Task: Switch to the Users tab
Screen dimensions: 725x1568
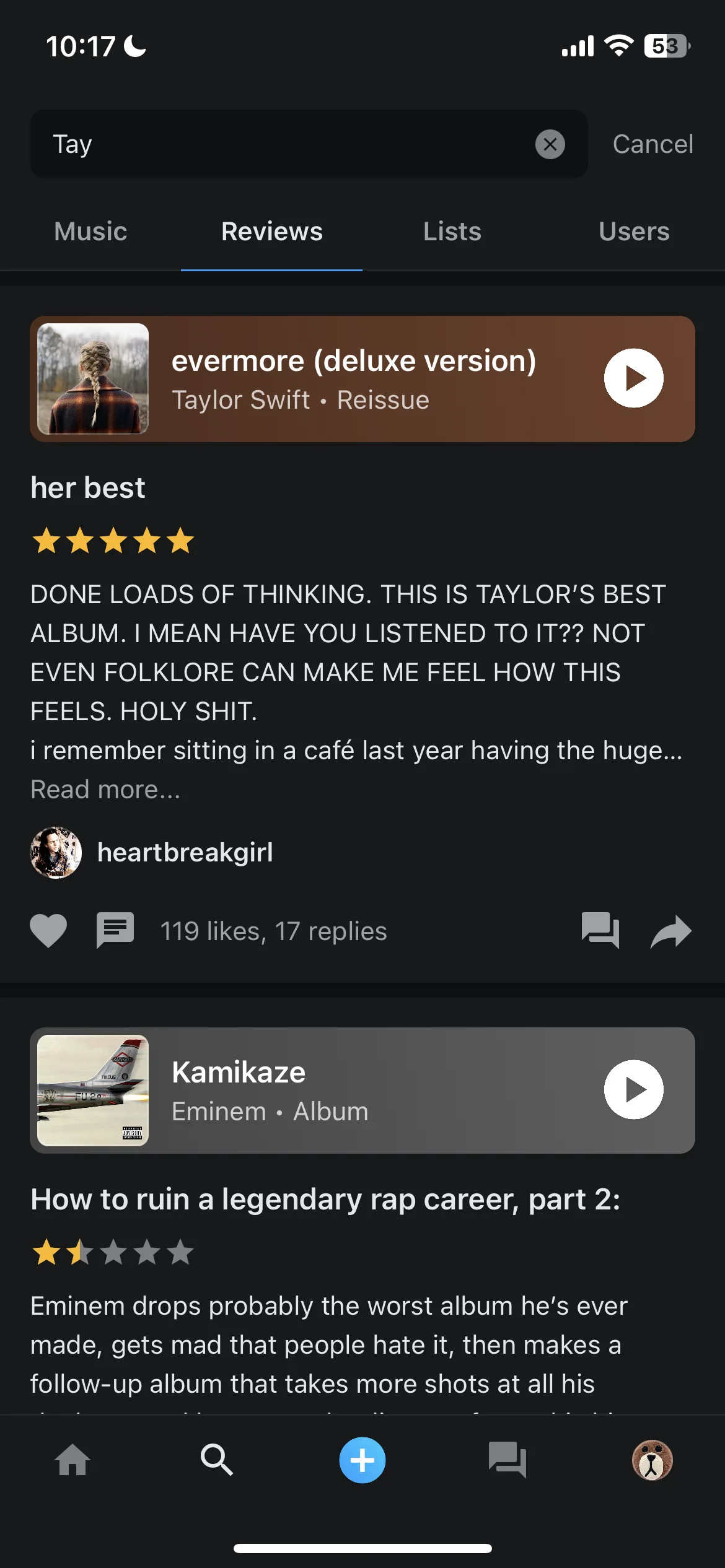Action: pyautogui.click(x=634, y=232)
